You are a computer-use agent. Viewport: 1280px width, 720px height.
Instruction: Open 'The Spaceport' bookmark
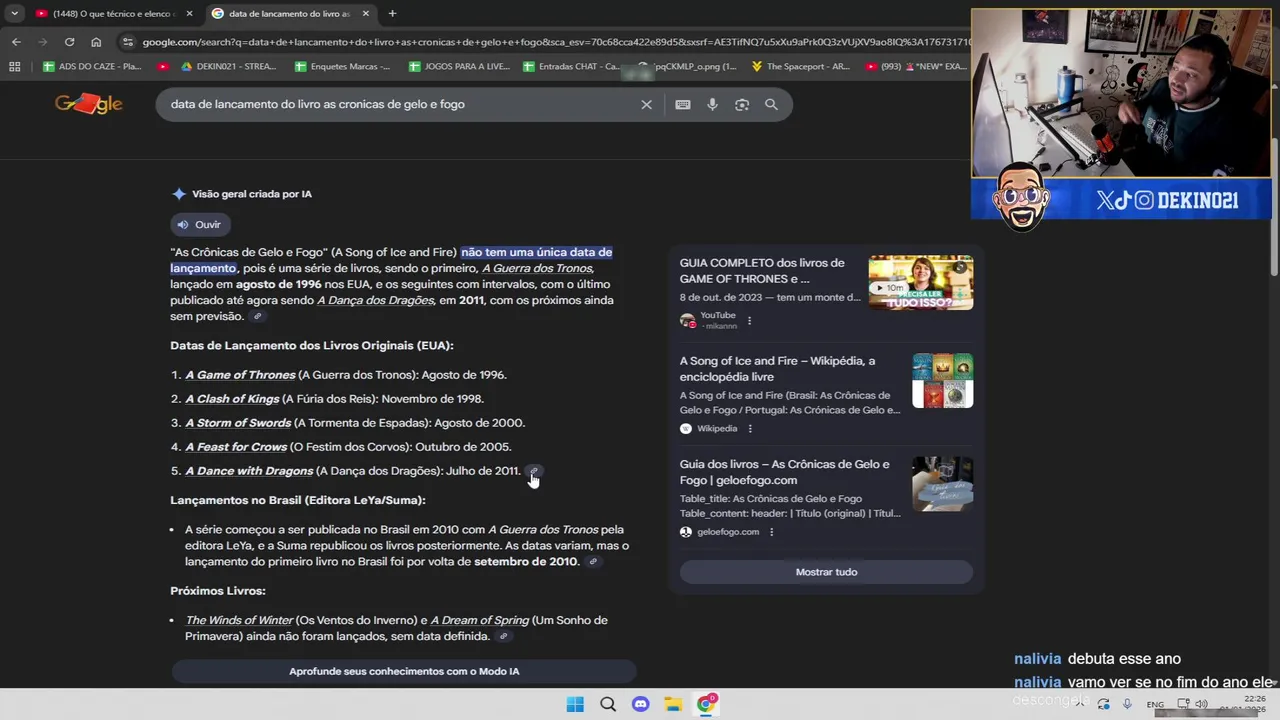click(800, 66)
